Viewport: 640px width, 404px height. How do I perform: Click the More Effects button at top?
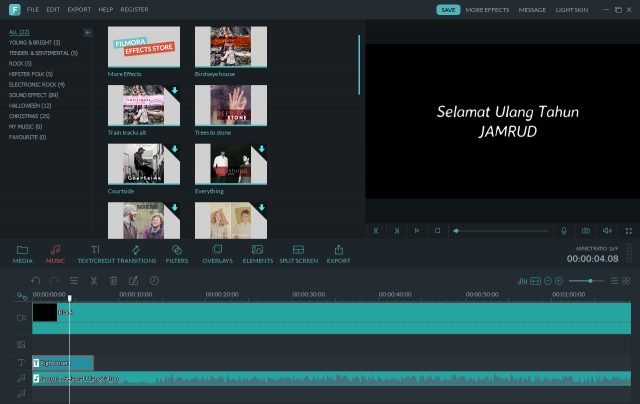pos(487,10)
